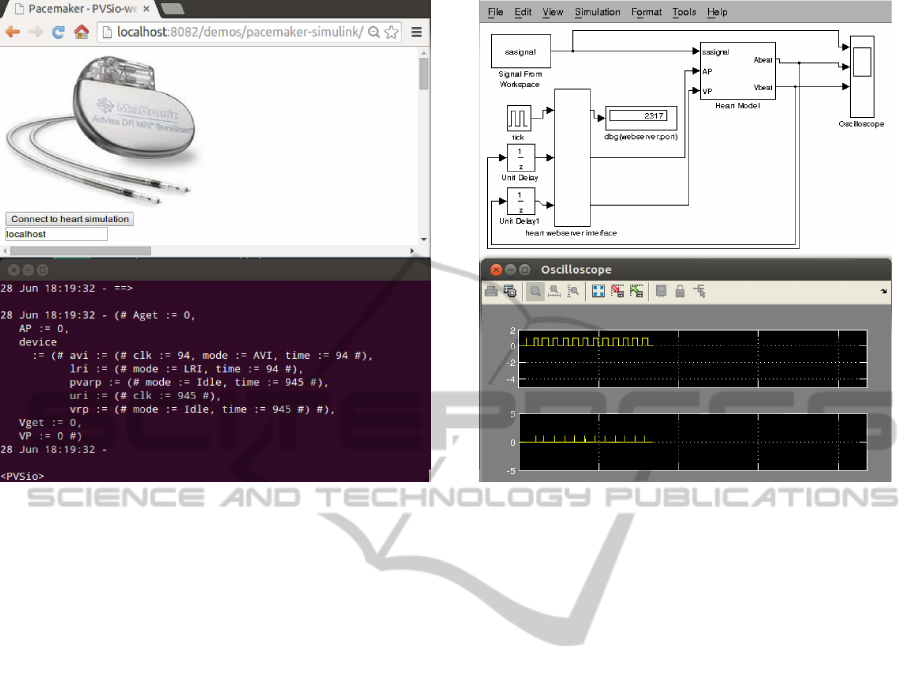Go to the browser home page
The height and width of the screenshot is (681, 915).
coord(81,31)
